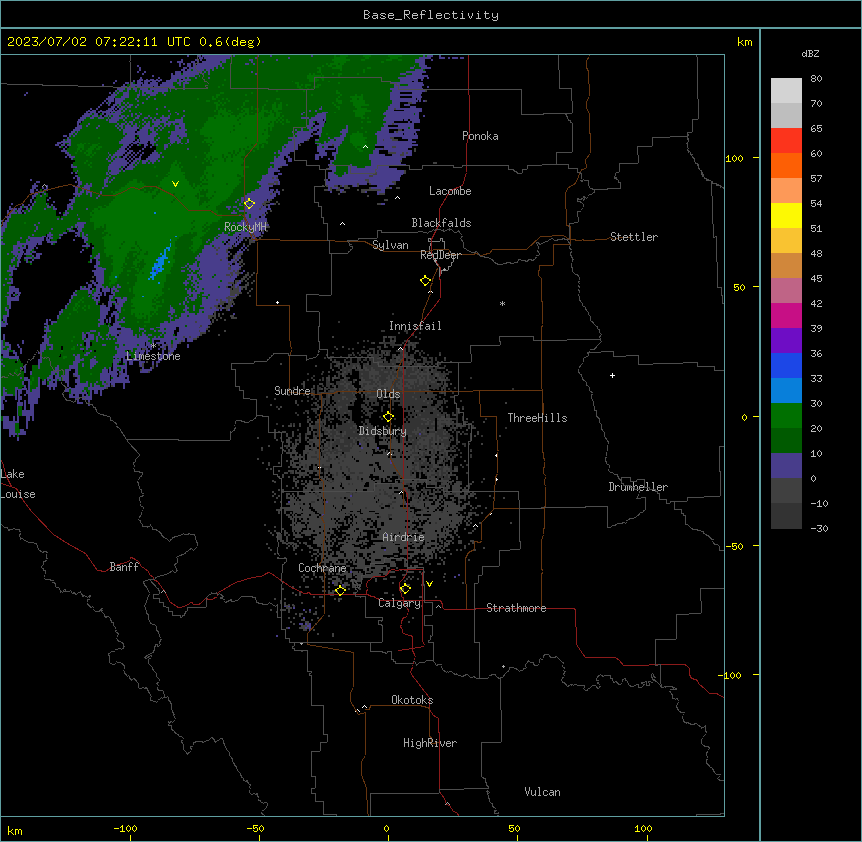Select the Limestone label
862x842 pixels.
point(153,356)
